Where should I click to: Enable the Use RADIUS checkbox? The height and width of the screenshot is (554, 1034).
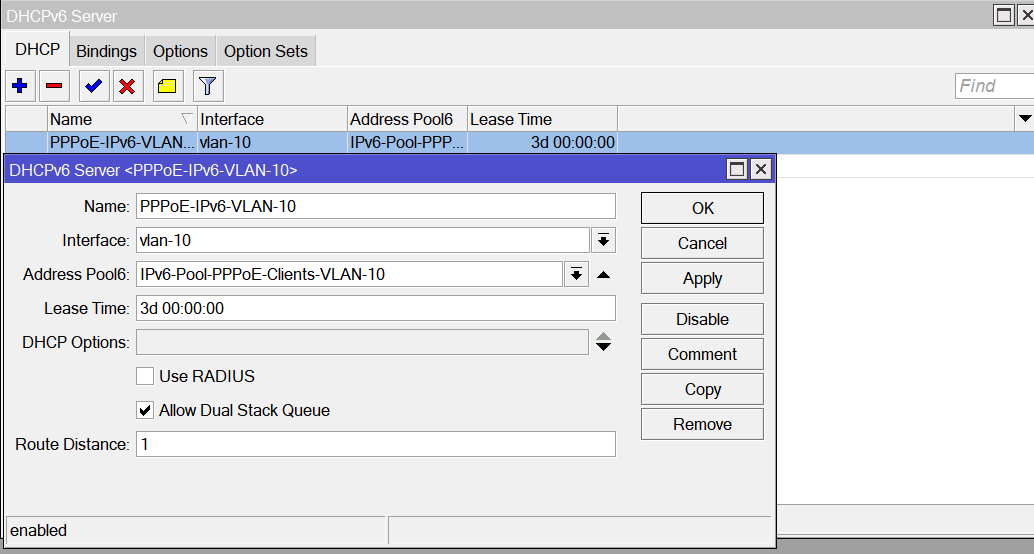pos(145,377)
